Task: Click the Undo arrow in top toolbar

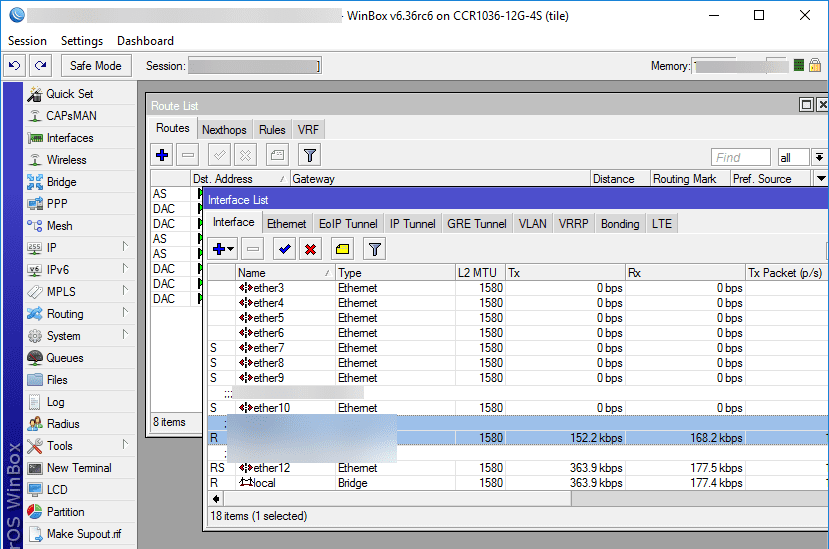Action: point(15,66)
